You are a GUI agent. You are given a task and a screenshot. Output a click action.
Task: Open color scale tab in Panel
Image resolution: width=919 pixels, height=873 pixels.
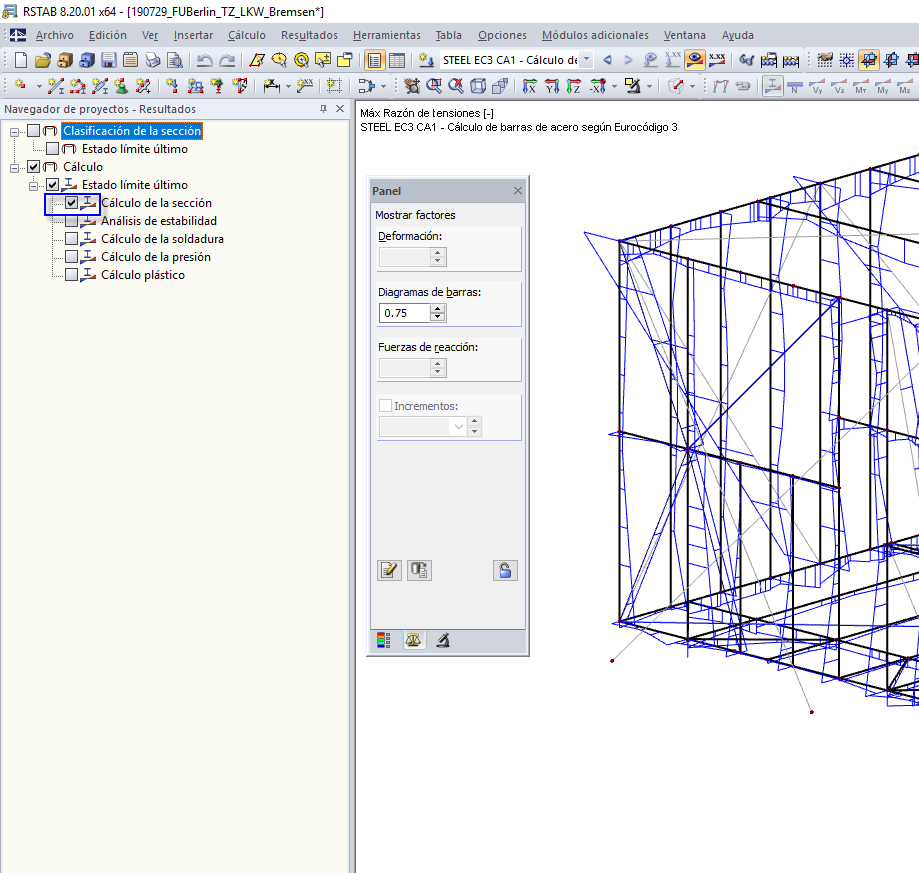(384, 640)
